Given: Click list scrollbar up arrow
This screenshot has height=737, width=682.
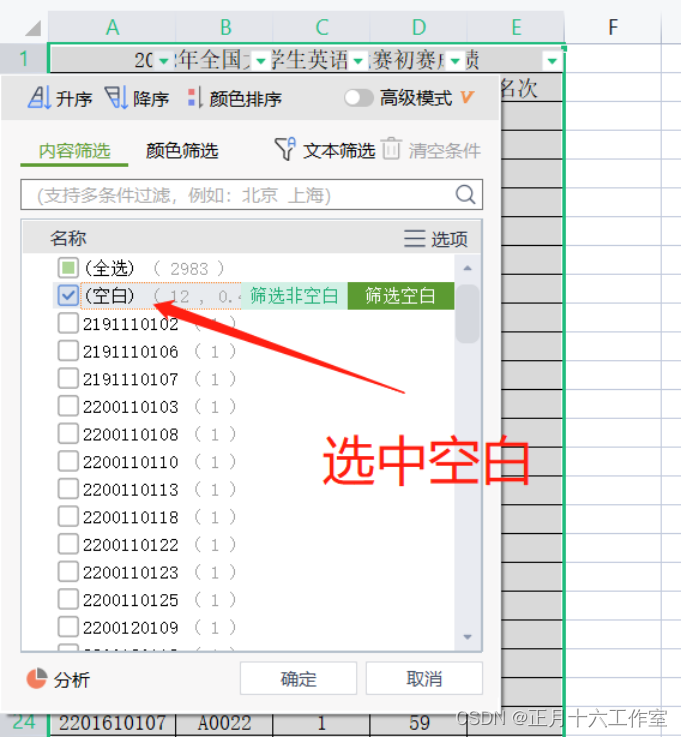Looking at the screenshot, I should 467,268.
